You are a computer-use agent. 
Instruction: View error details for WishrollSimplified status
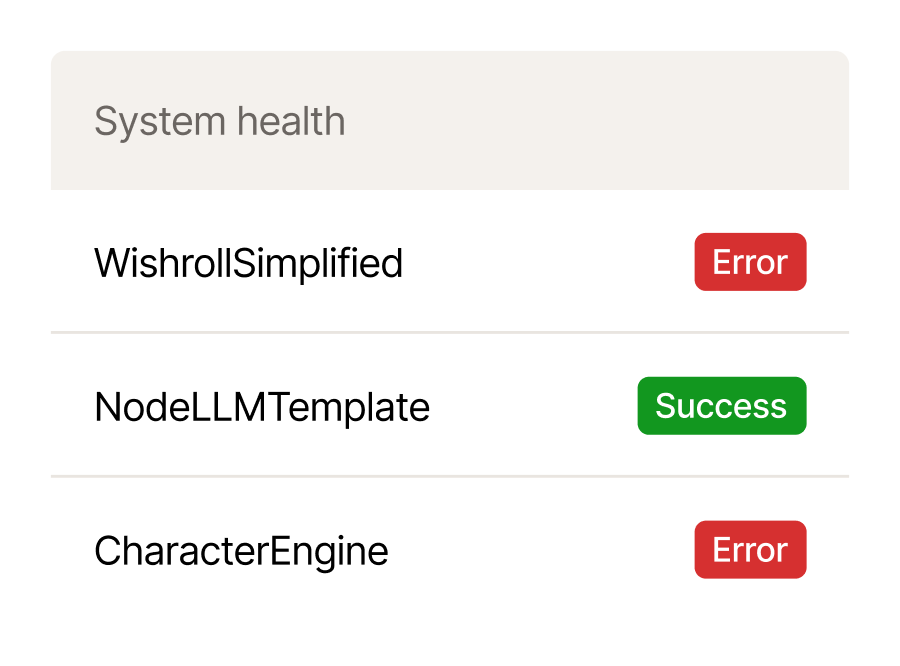pos(750,262)
